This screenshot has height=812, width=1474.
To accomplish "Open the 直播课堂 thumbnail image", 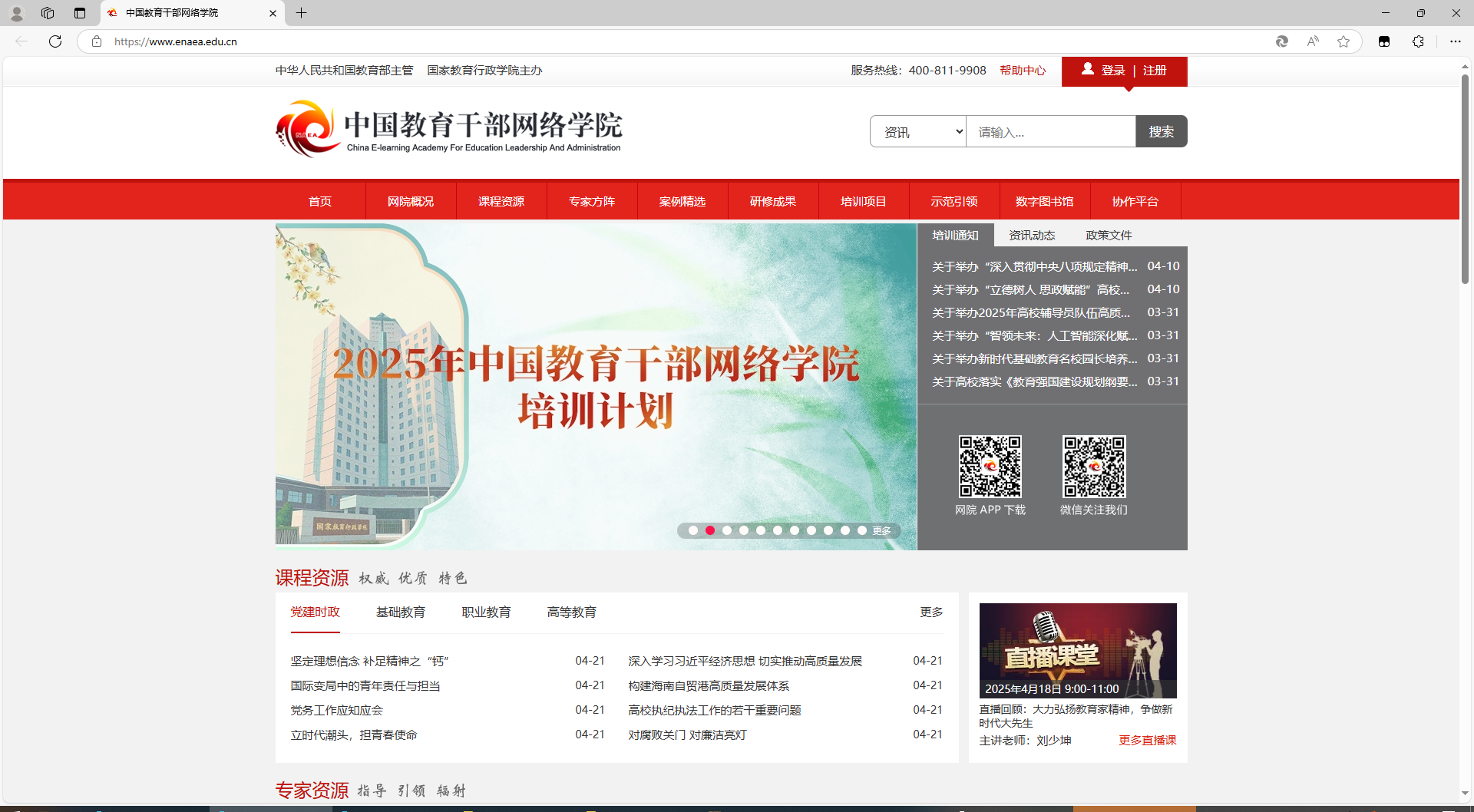I will pyautogui.click(x=1078, y=651).
